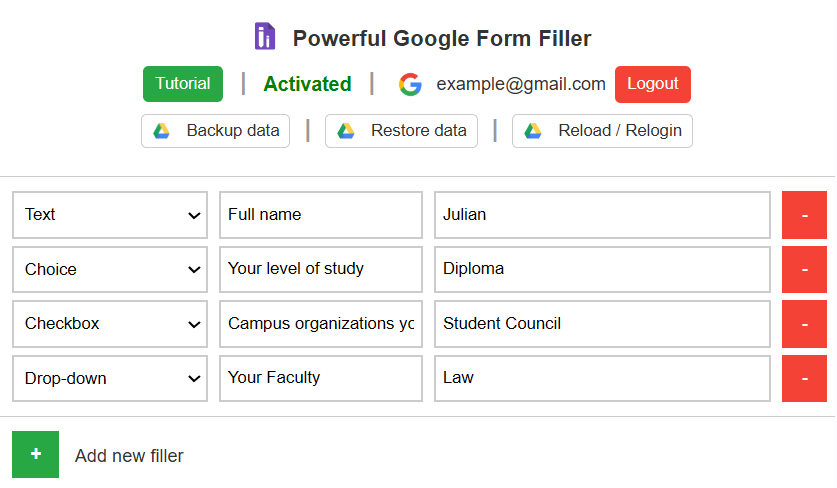The image size is (837, 488).
Task: Click the Google logo icon
Action: [410, 84]
